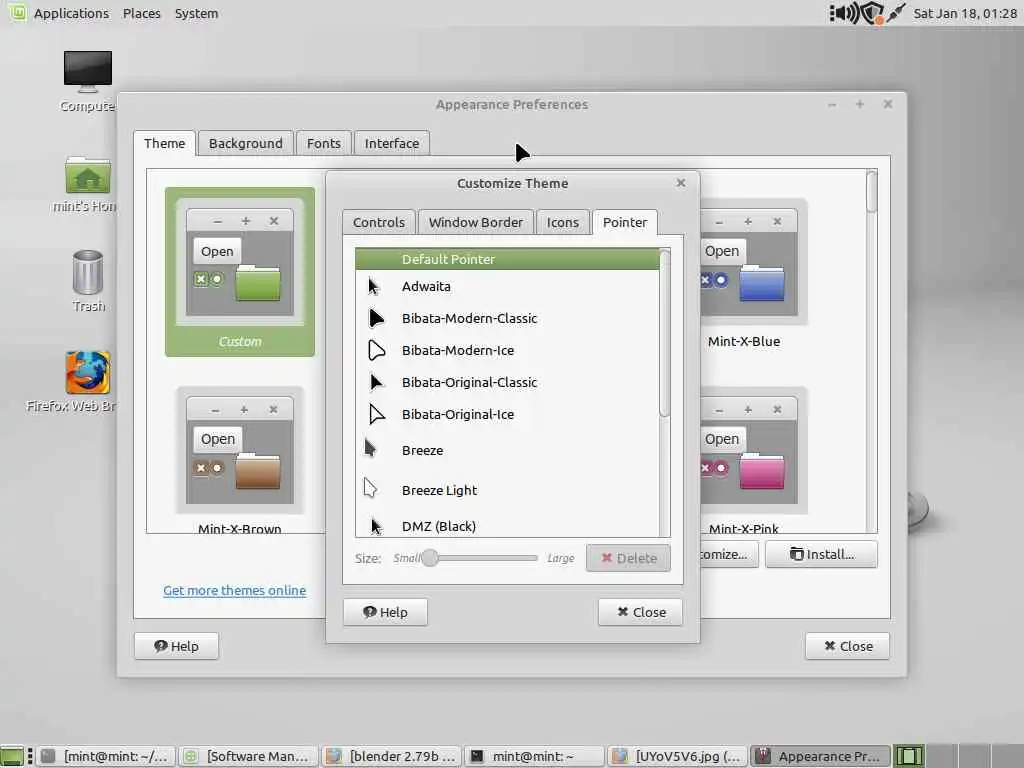The height and width of the screenshot is (768, 1024).
Task: Select the Custom theme thumbnail
Action: (240, 272)
